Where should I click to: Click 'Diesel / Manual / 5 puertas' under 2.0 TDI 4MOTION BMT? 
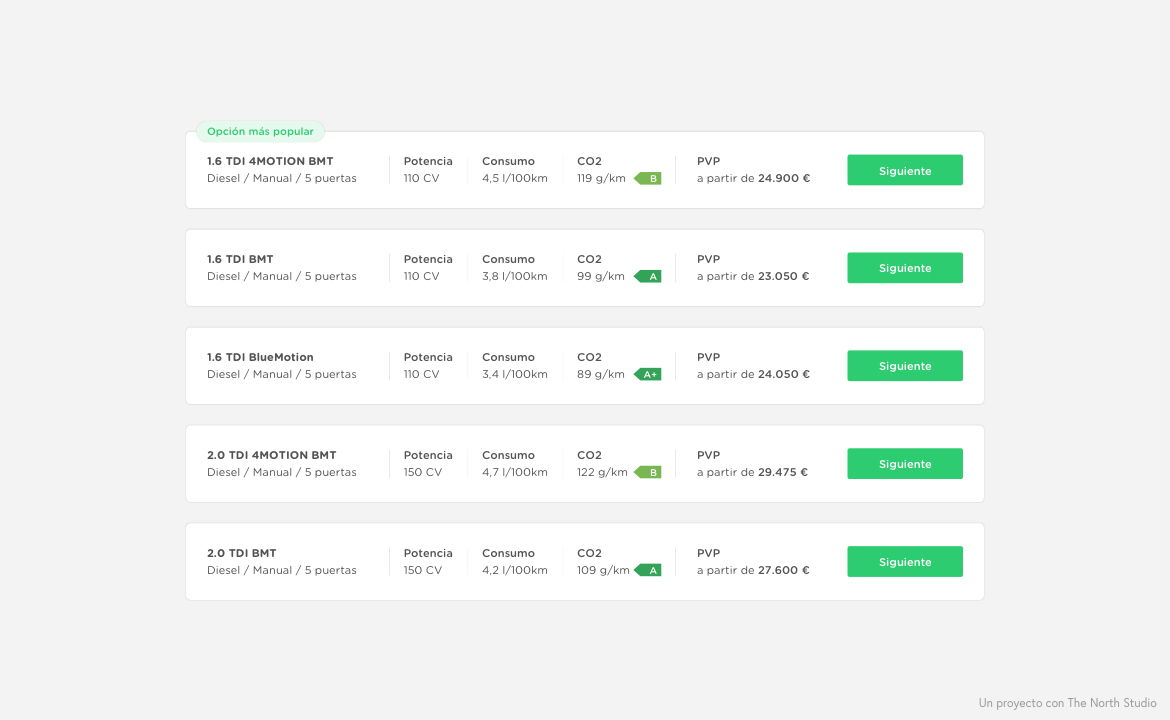coord(282,472)
